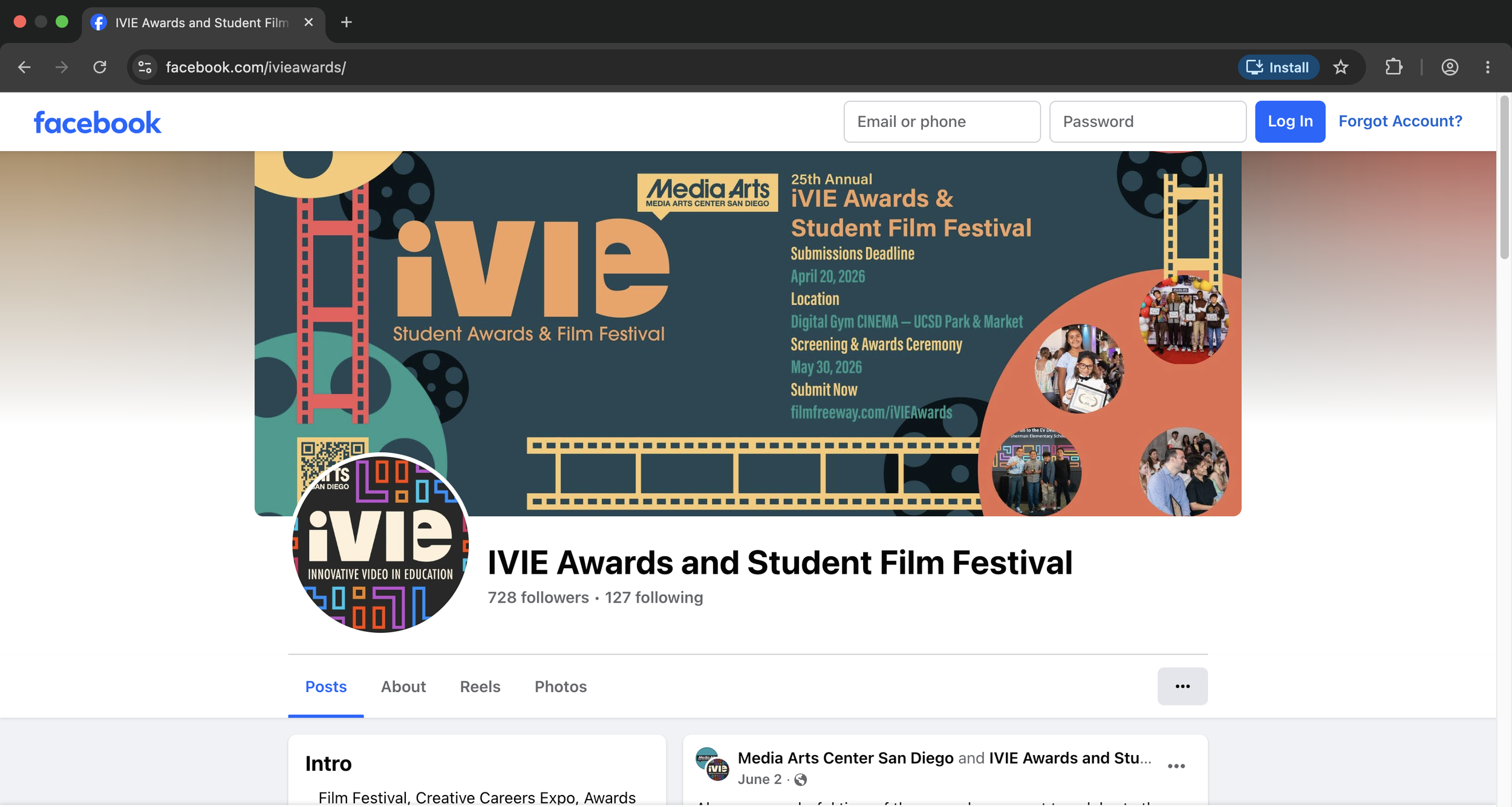Open the post author avatar icon
Image resolution: width=1512 pixels, height=807 pixels.
point(712,765)
